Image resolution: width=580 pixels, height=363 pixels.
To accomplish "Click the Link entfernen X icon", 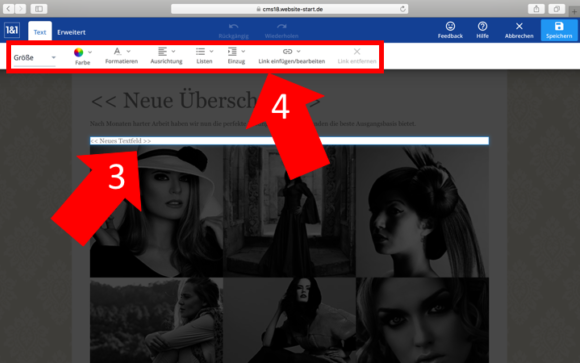I will coord(357,51).
